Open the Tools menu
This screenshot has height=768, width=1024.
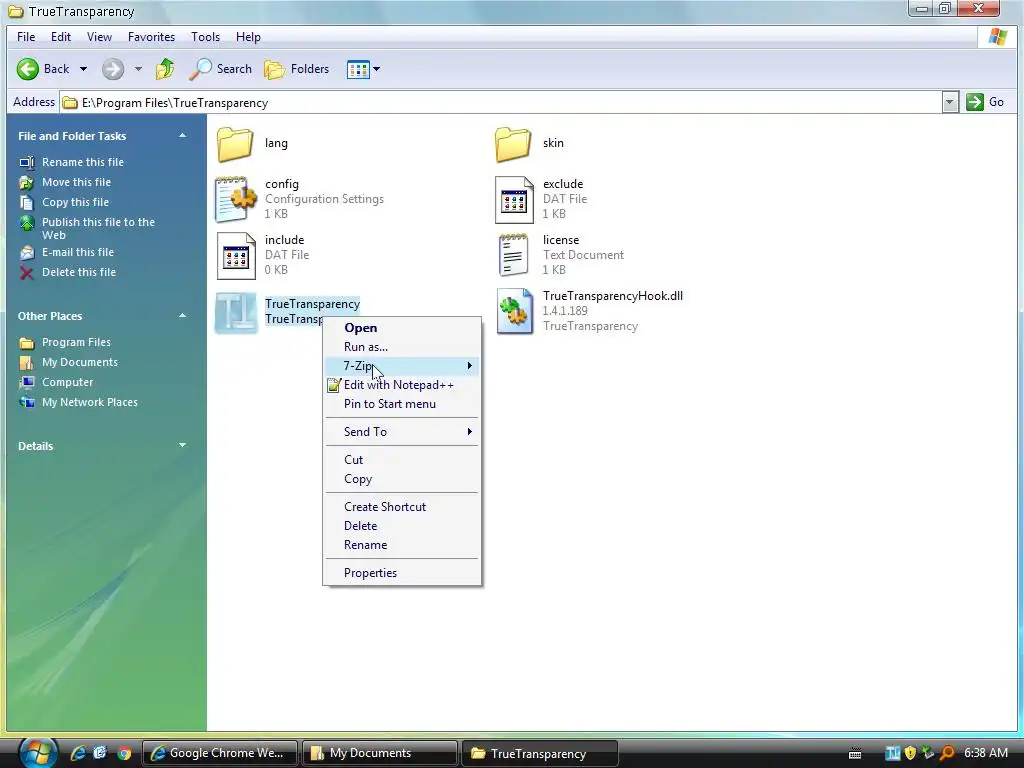(205, 37)
